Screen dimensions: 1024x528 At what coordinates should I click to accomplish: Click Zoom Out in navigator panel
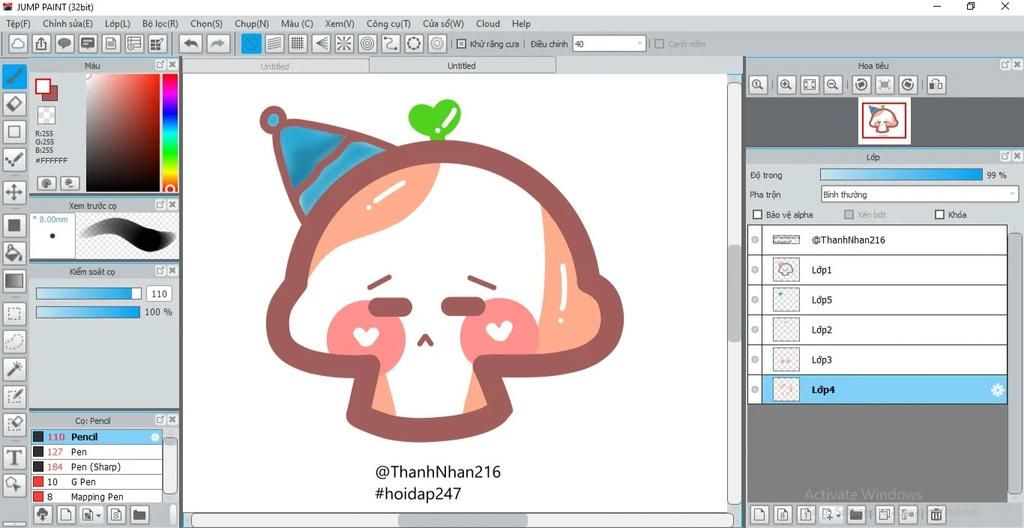[832, 84]
